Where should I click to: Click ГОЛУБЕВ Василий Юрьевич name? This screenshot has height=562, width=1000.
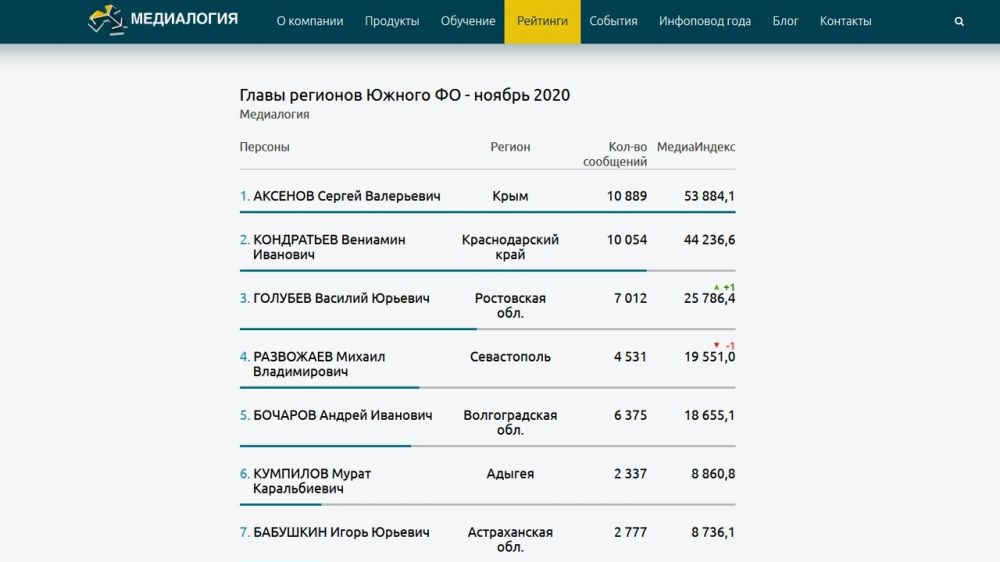click(x=341, y=298)
